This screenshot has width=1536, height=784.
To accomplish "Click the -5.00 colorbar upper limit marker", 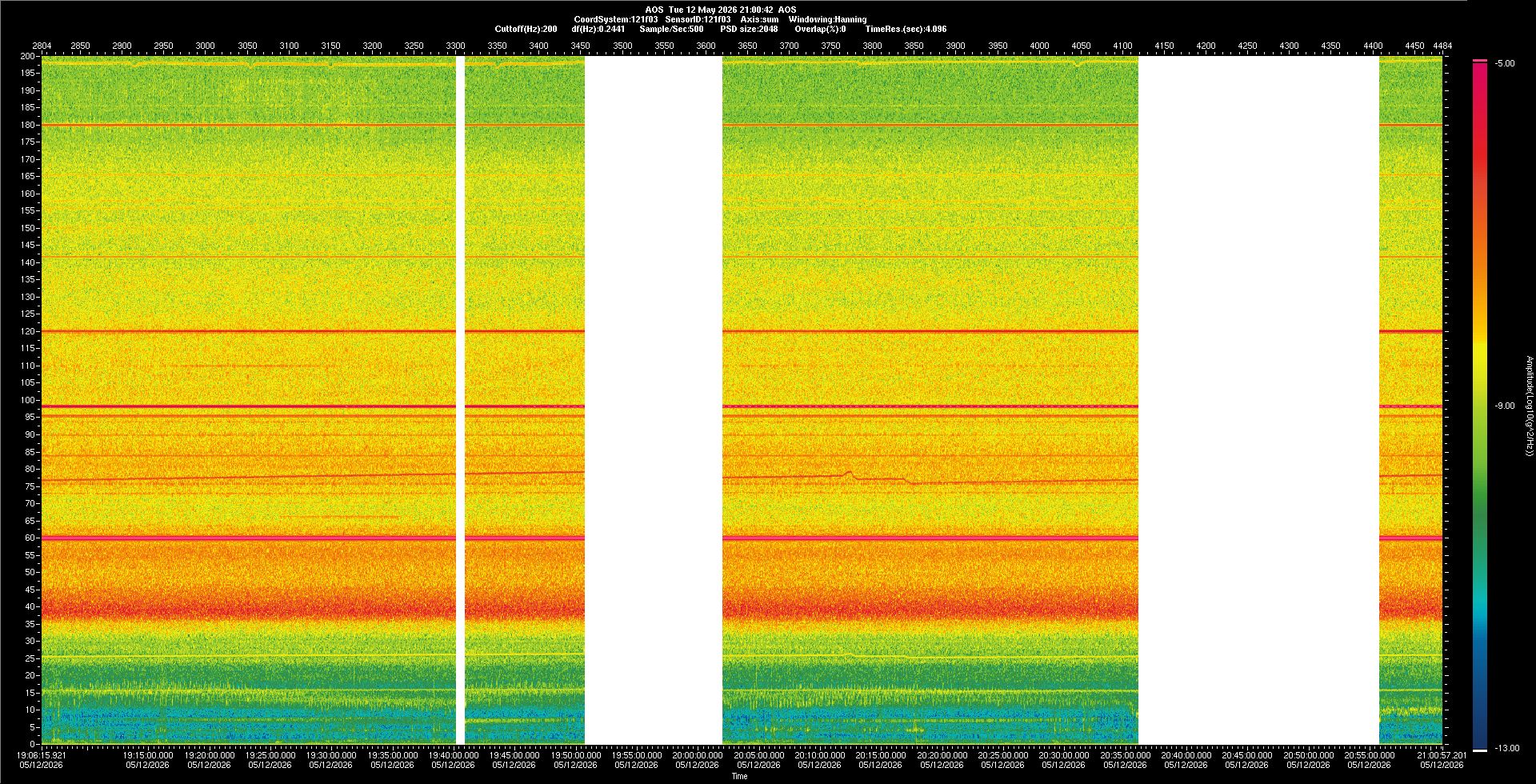I will (1505, 63).
